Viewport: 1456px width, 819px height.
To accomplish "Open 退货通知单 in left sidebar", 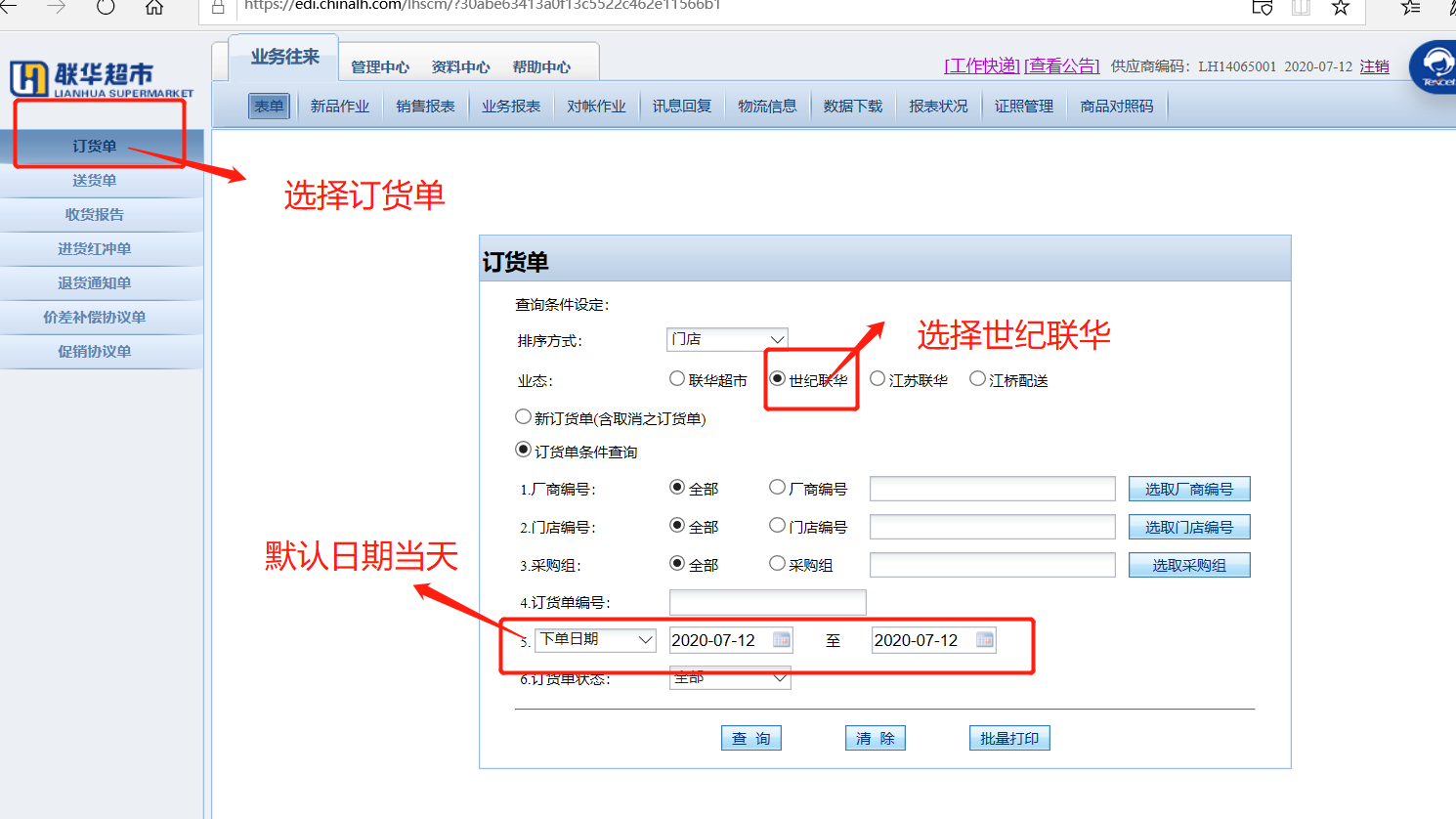I will [102, 282].
